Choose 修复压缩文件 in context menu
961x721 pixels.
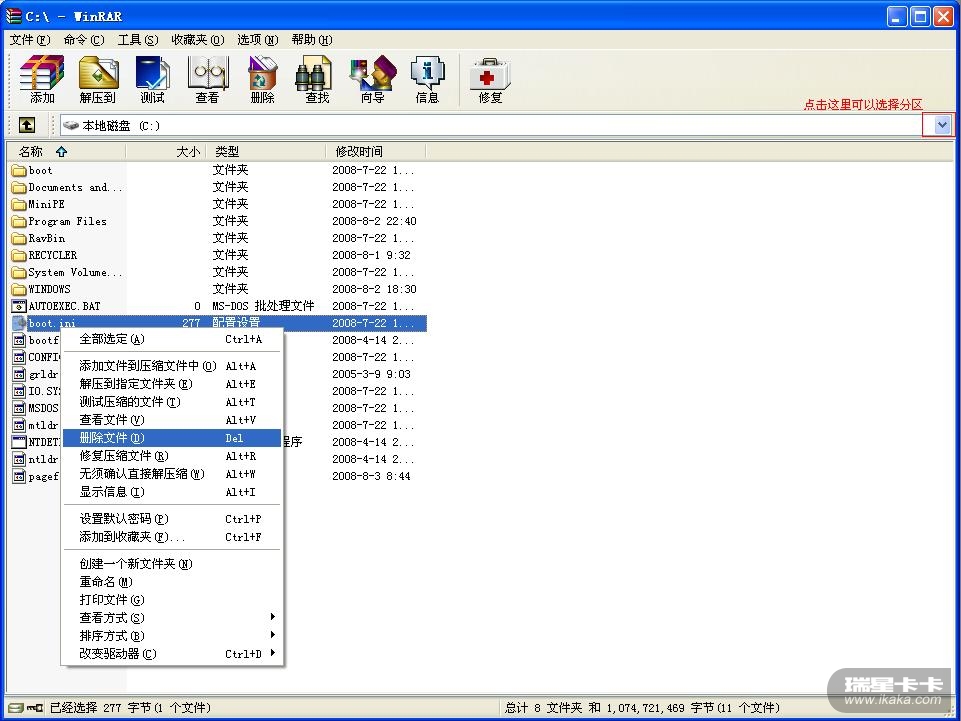point(172,456)
